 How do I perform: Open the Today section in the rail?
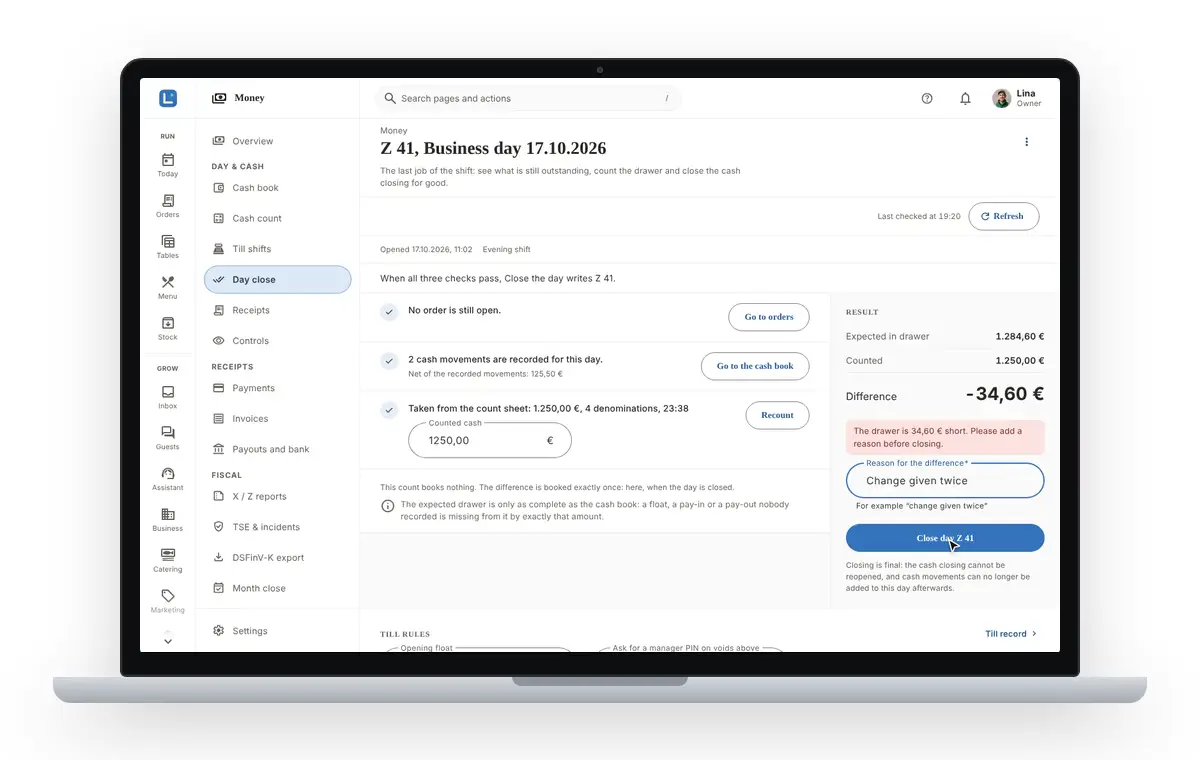coord(167,165)
